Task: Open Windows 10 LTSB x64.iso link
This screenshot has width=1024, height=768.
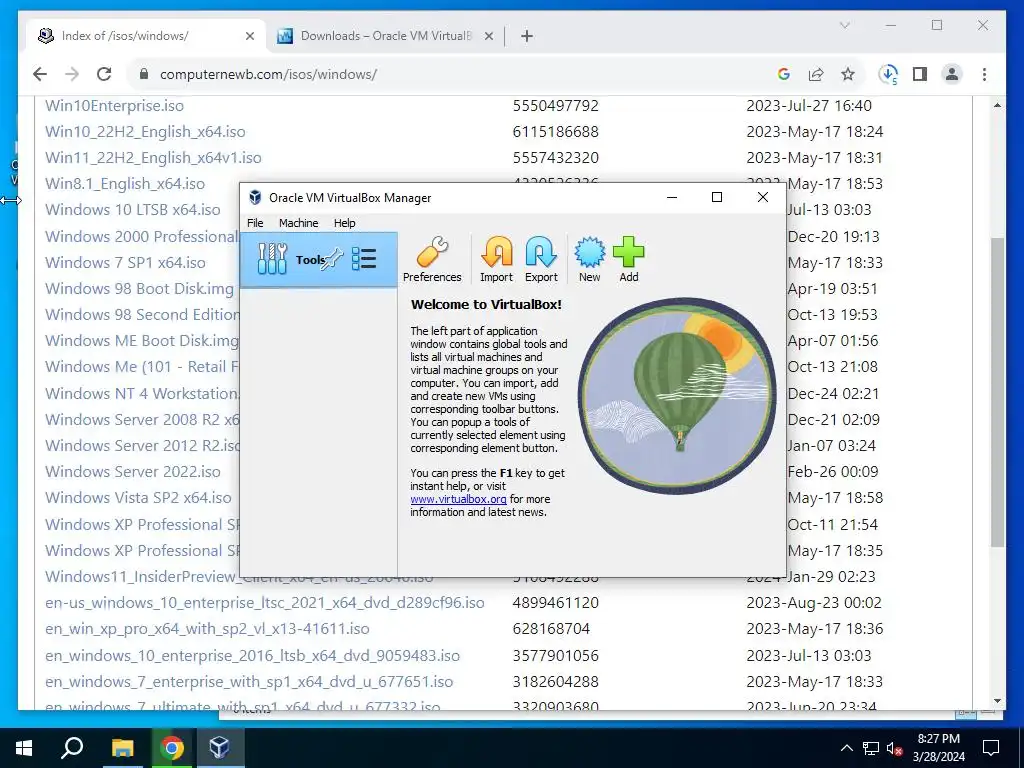Action: click(133, 210)
